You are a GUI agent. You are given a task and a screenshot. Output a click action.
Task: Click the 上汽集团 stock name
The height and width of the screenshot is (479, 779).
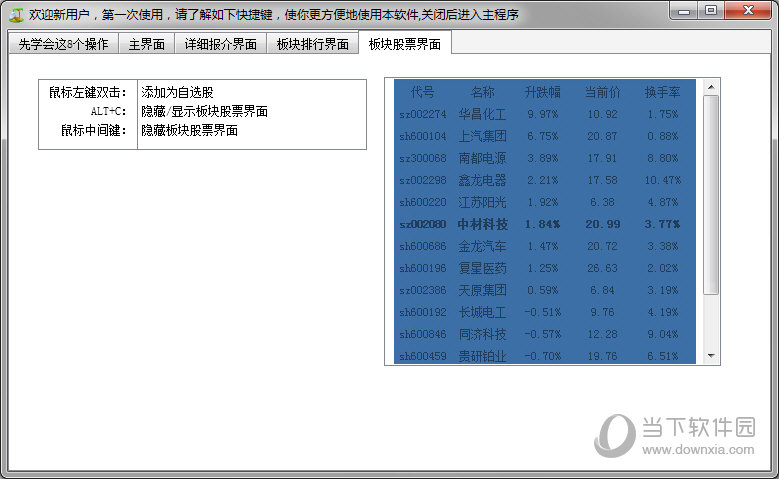tap(482, 136)
